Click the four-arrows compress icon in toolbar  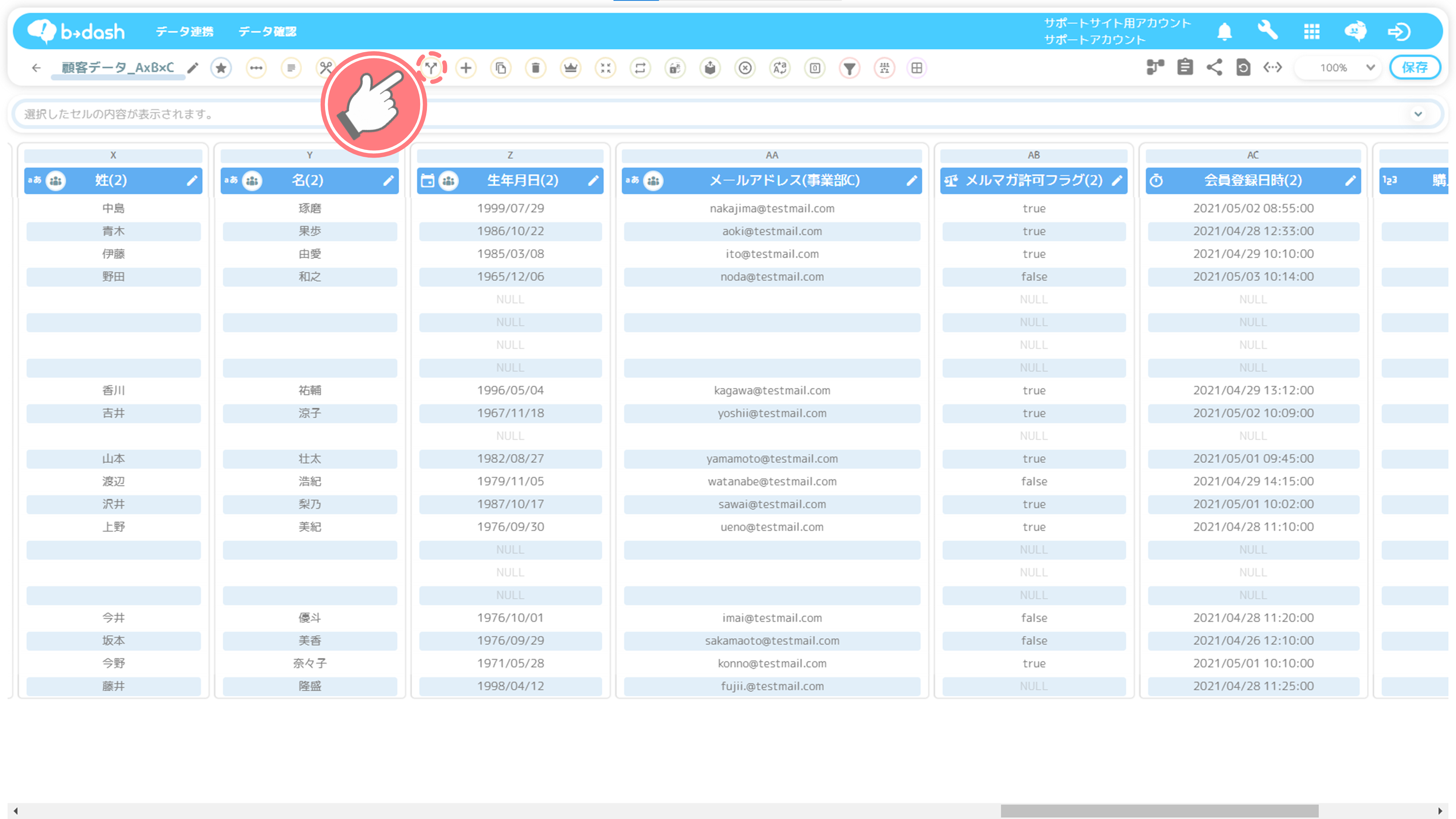(605, 68)
